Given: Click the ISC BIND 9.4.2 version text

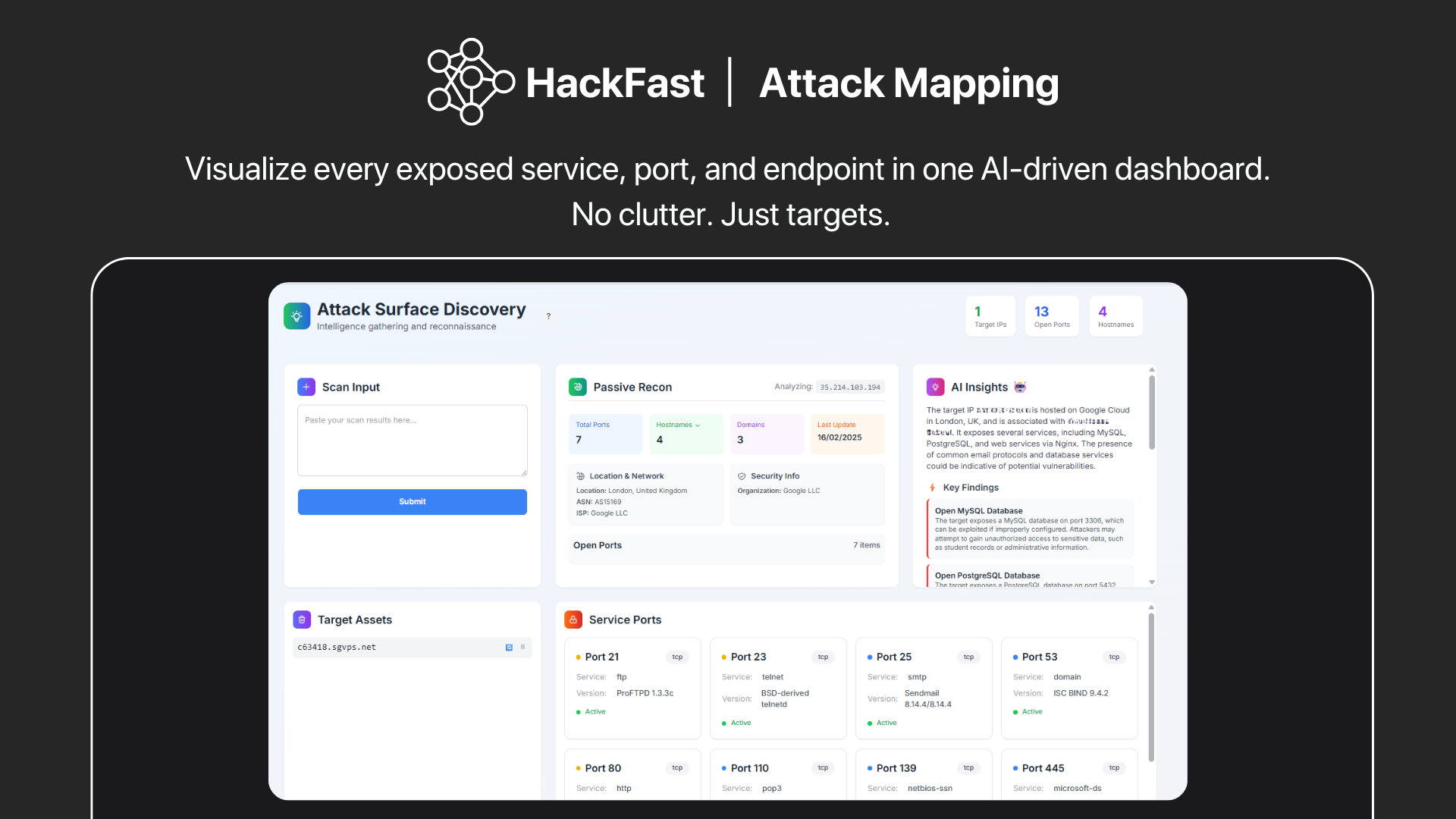Looking at the screenshot, I should 1081,694.
